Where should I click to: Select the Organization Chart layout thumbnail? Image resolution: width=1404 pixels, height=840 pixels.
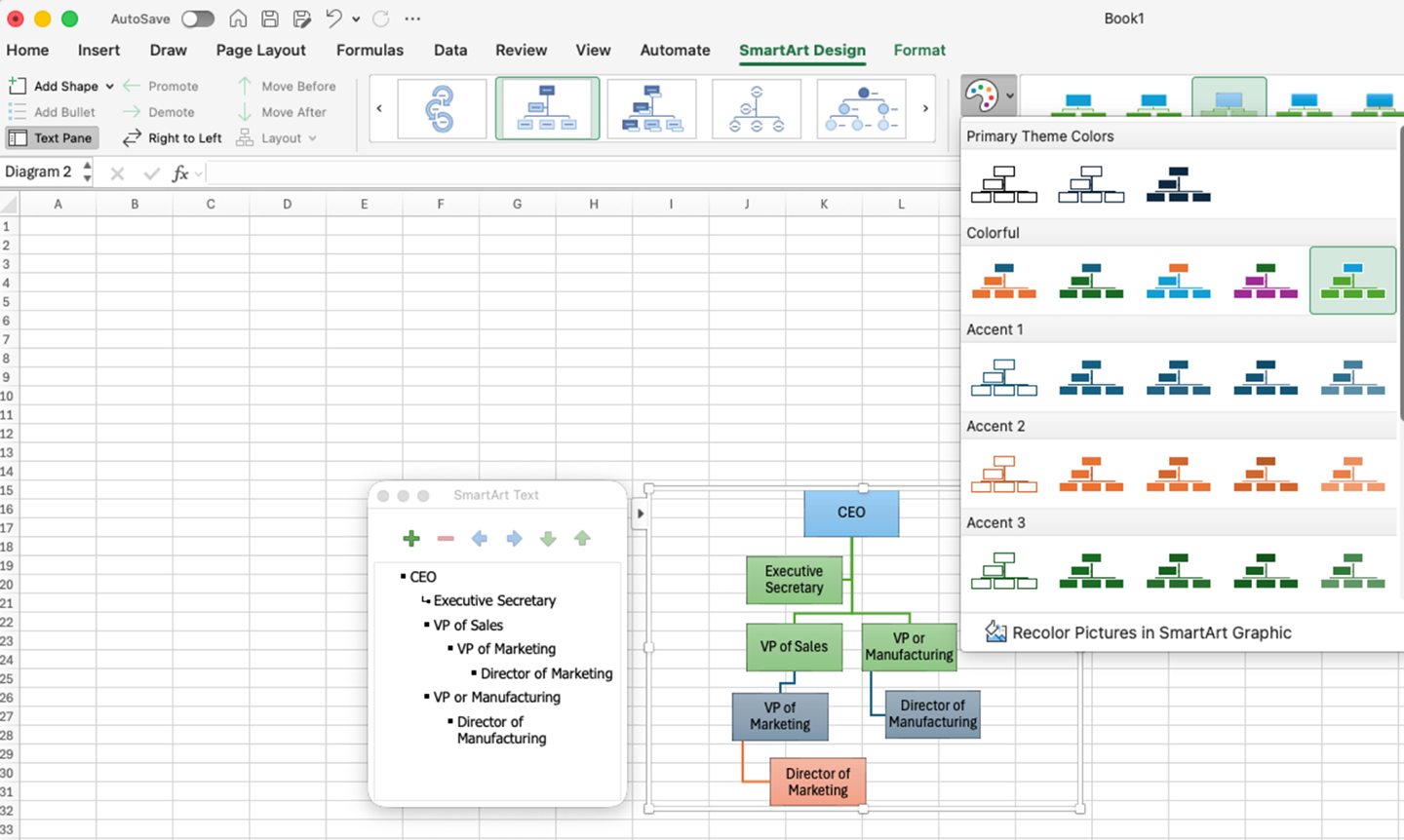click(547, 108)
